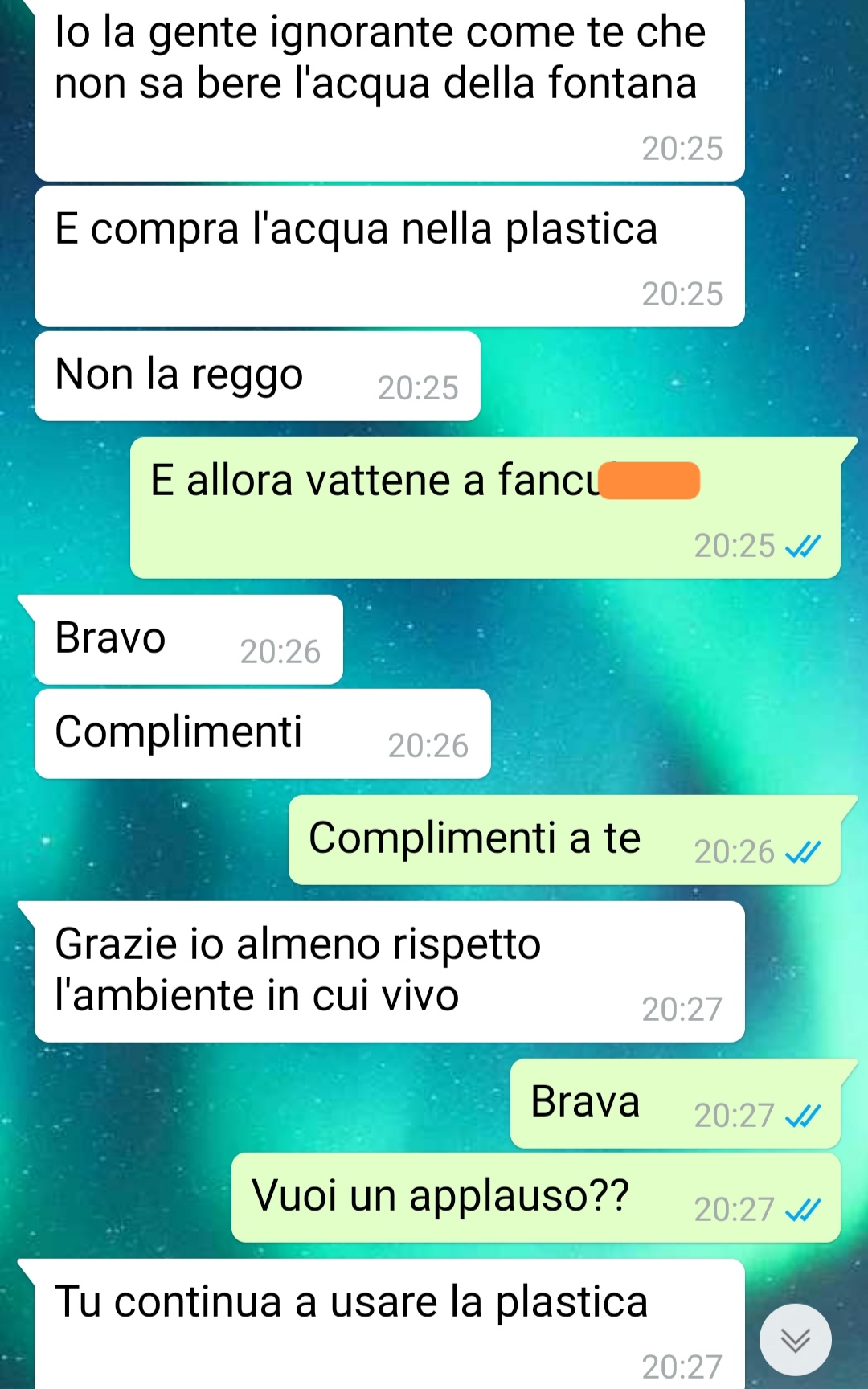Select the 'Non la reggo' message bubble

pyautogui.click(x=257, y=376)
